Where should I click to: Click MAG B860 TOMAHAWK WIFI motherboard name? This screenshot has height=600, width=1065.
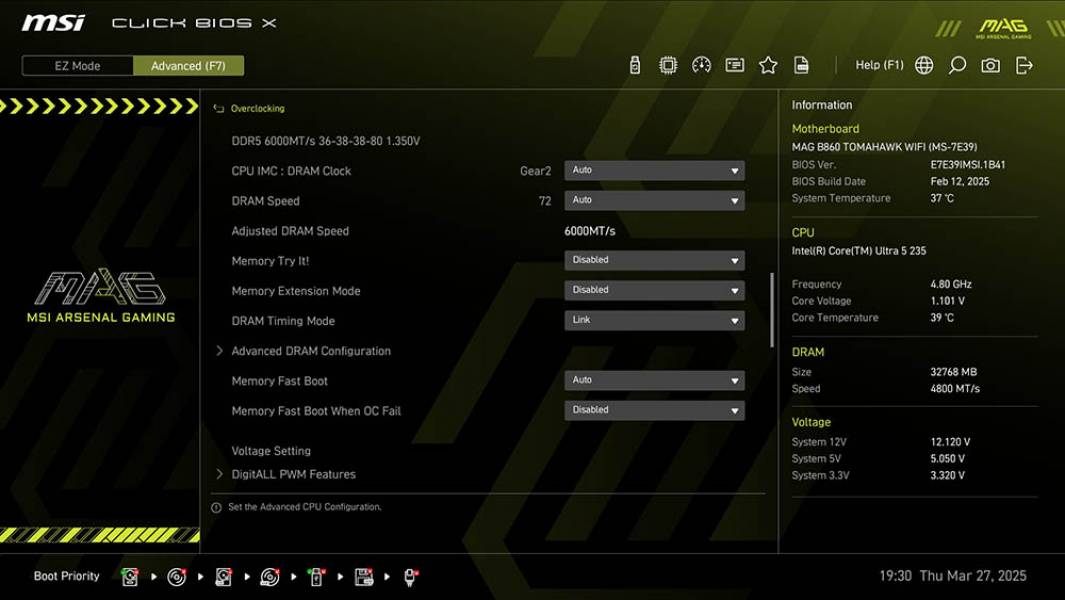pos(884,147)
